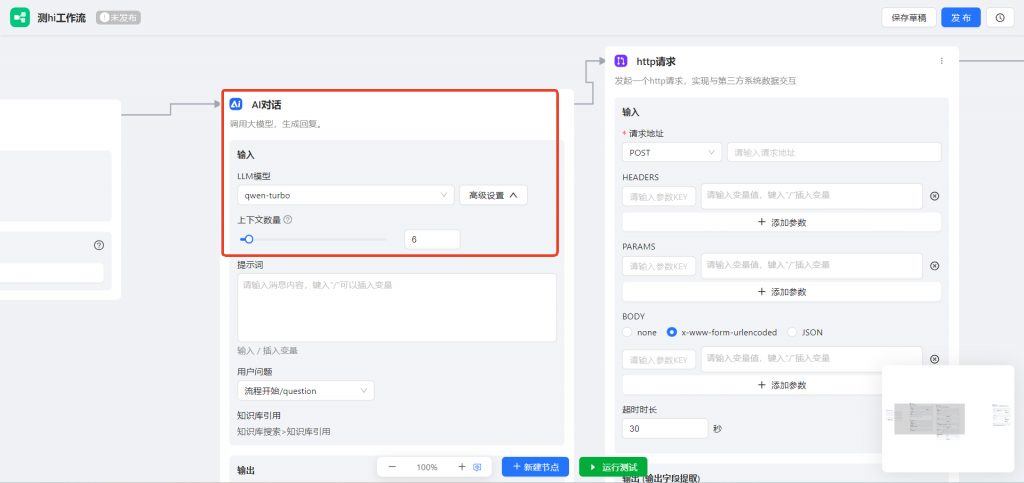1024x483 pixels.
Task: Click the 上下文数量 slider handle
Action: point(249,239)
